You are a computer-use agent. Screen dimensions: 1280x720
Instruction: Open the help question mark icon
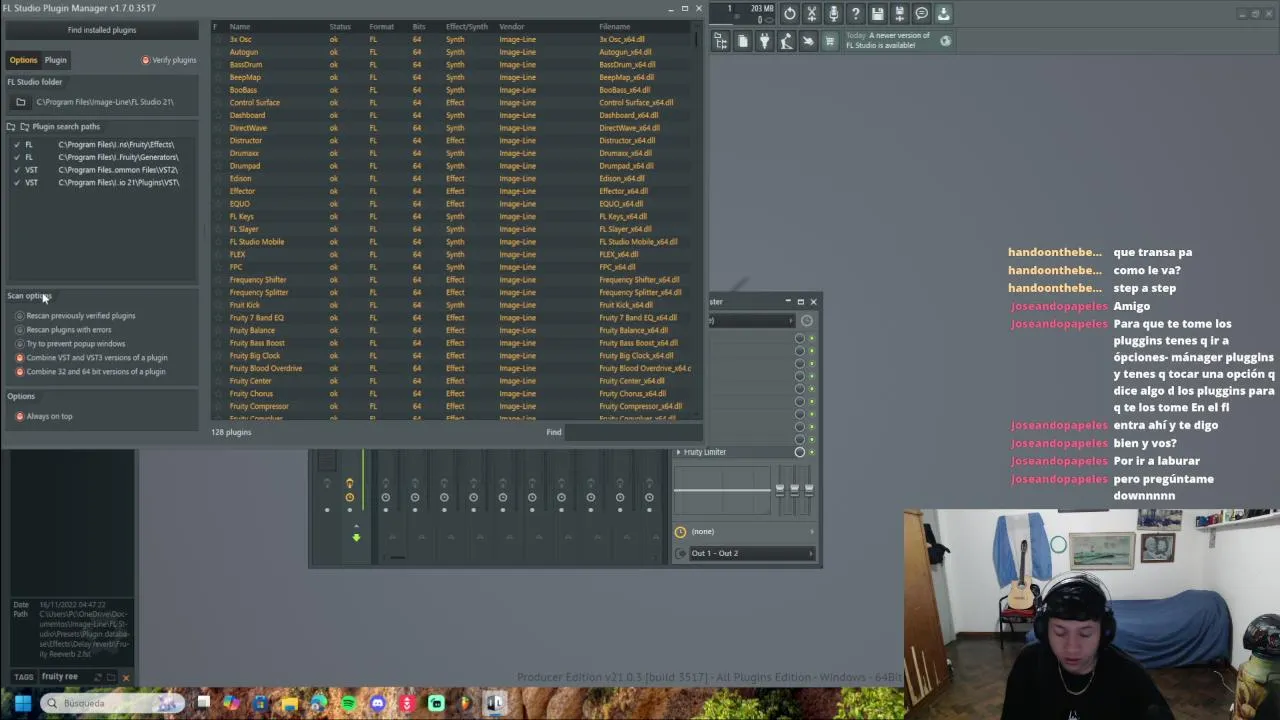[856, 14]
